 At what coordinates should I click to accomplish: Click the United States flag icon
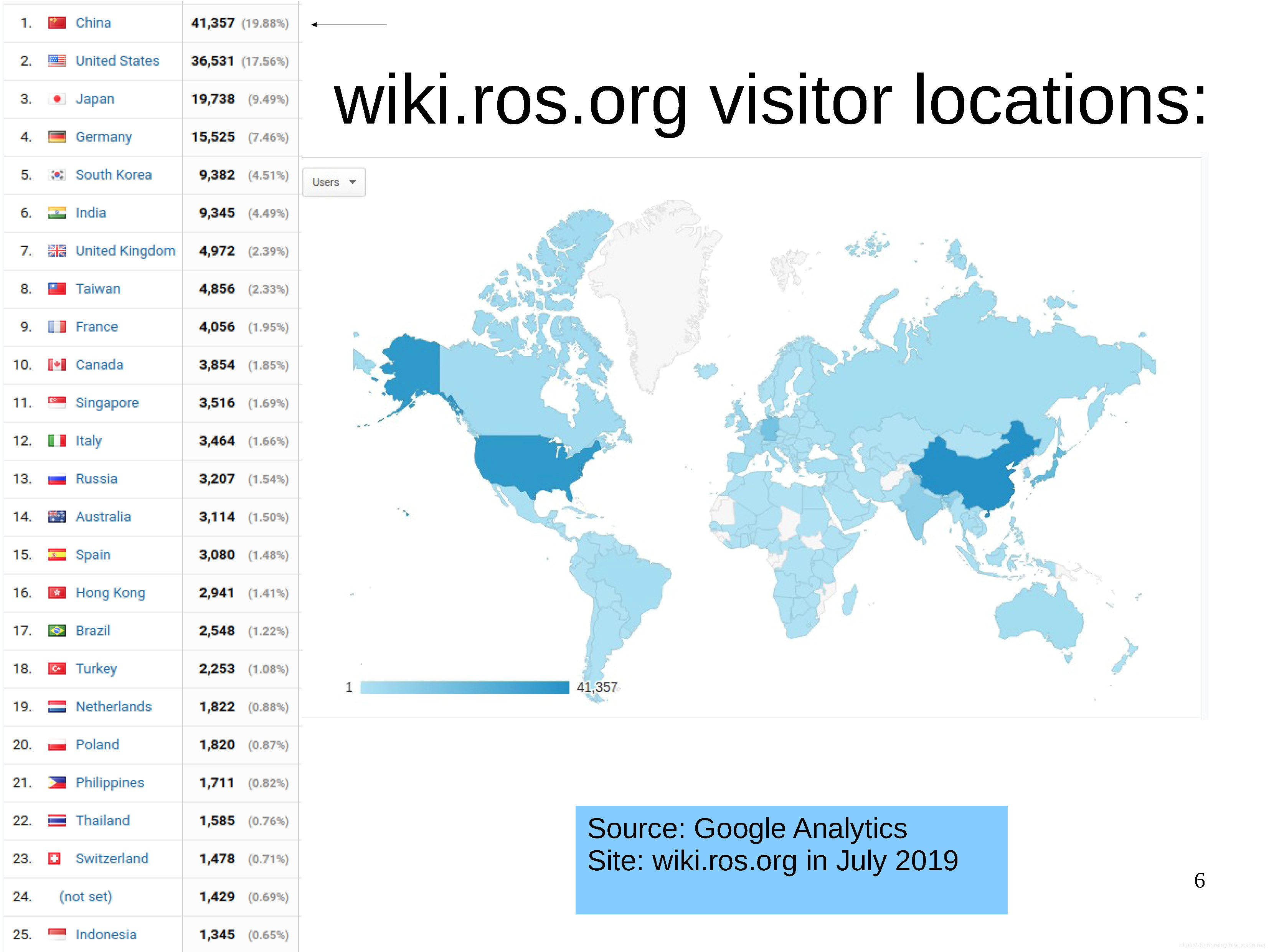(57, 61)
